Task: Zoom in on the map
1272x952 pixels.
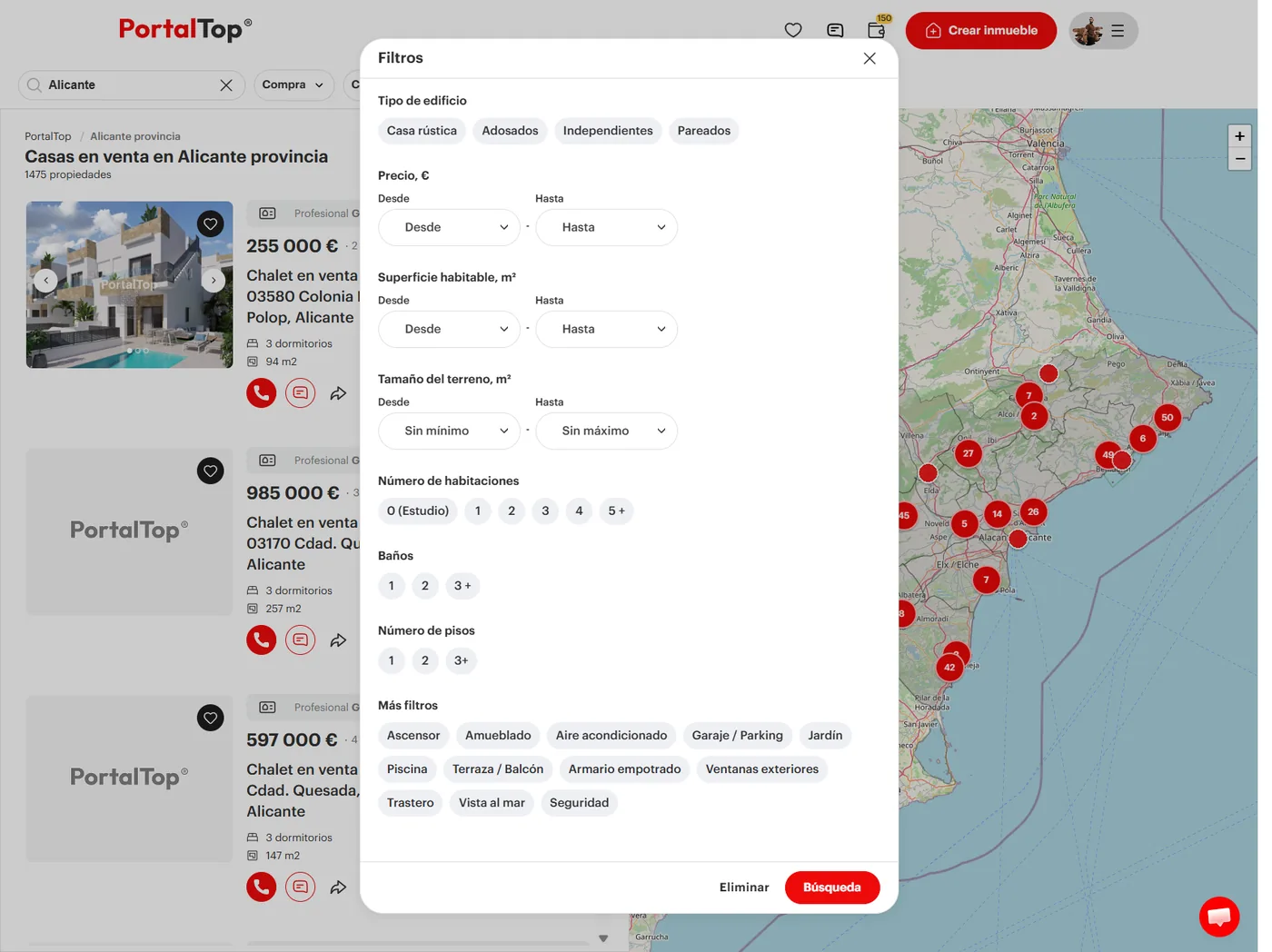Action: (x=1239, y=136)
